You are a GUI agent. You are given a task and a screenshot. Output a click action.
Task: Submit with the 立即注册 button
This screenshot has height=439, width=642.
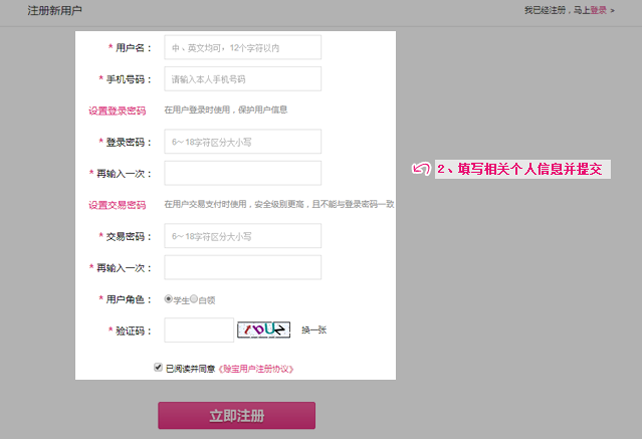[237, 416]
